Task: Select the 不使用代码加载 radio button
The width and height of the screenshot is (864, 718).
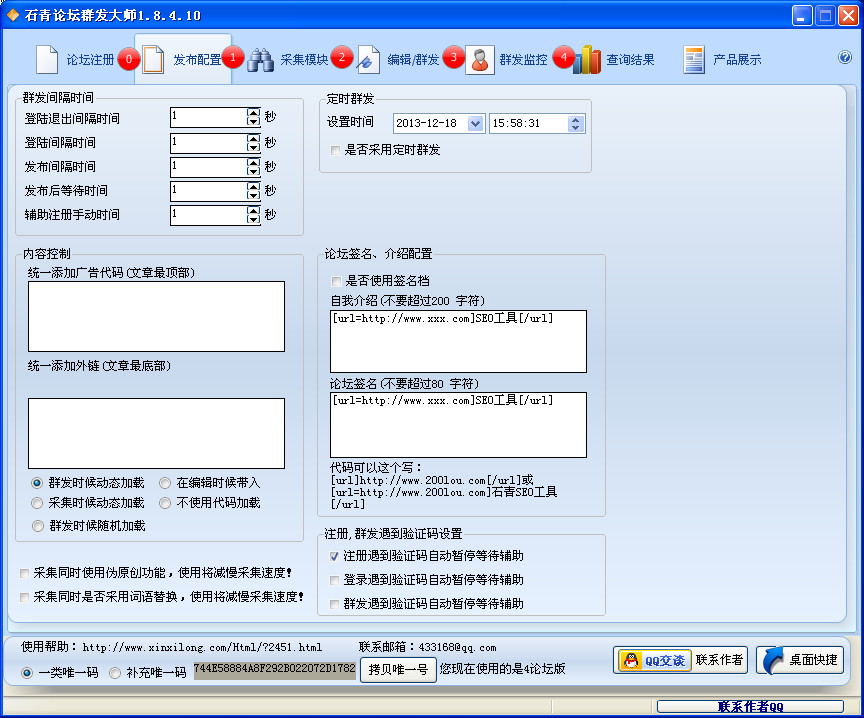Action: pyautogui.click(x=164, y=503)
